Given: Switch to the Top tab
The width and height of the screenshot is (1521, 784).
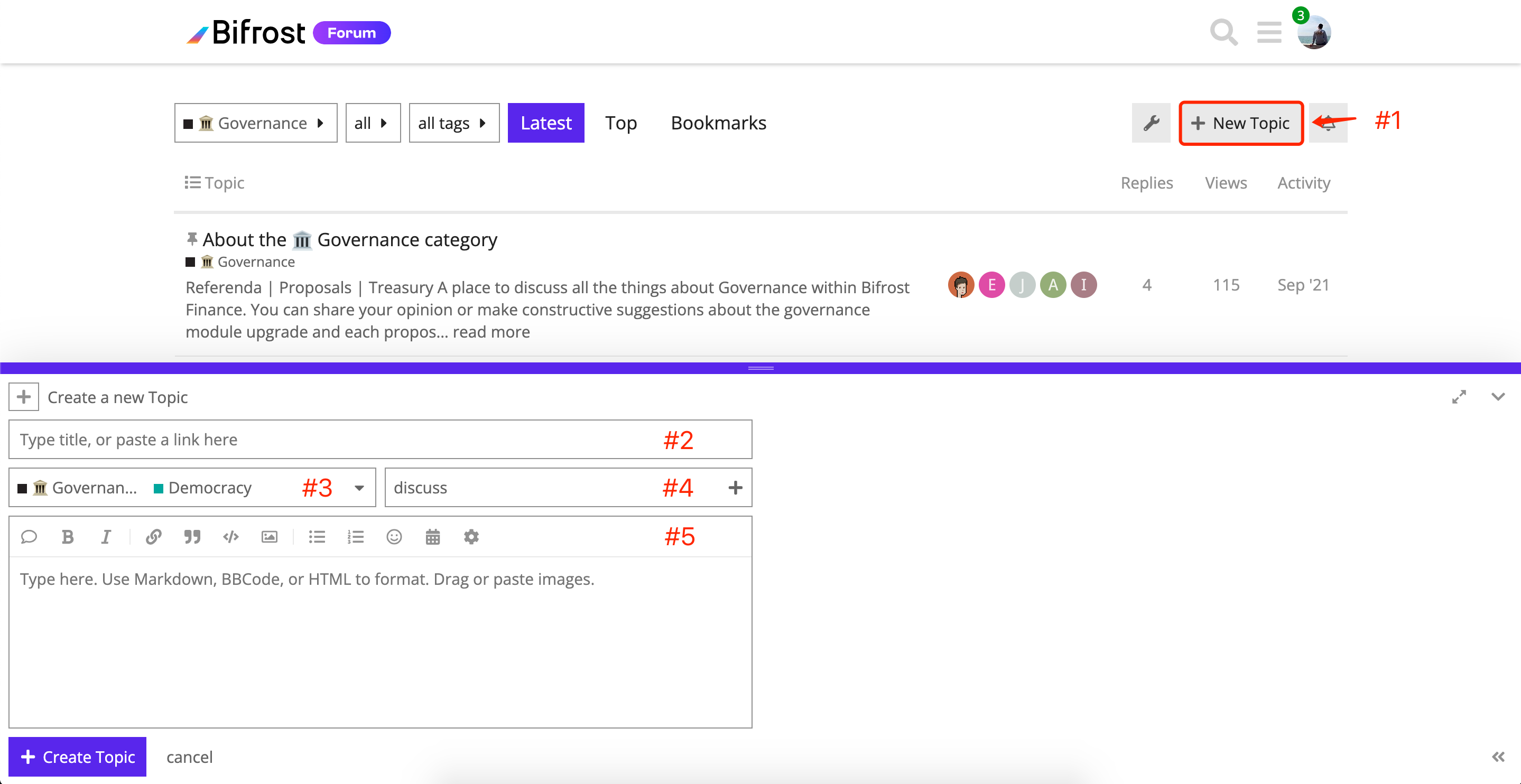Looking at the screenshot, I should (x=620, y=123).
